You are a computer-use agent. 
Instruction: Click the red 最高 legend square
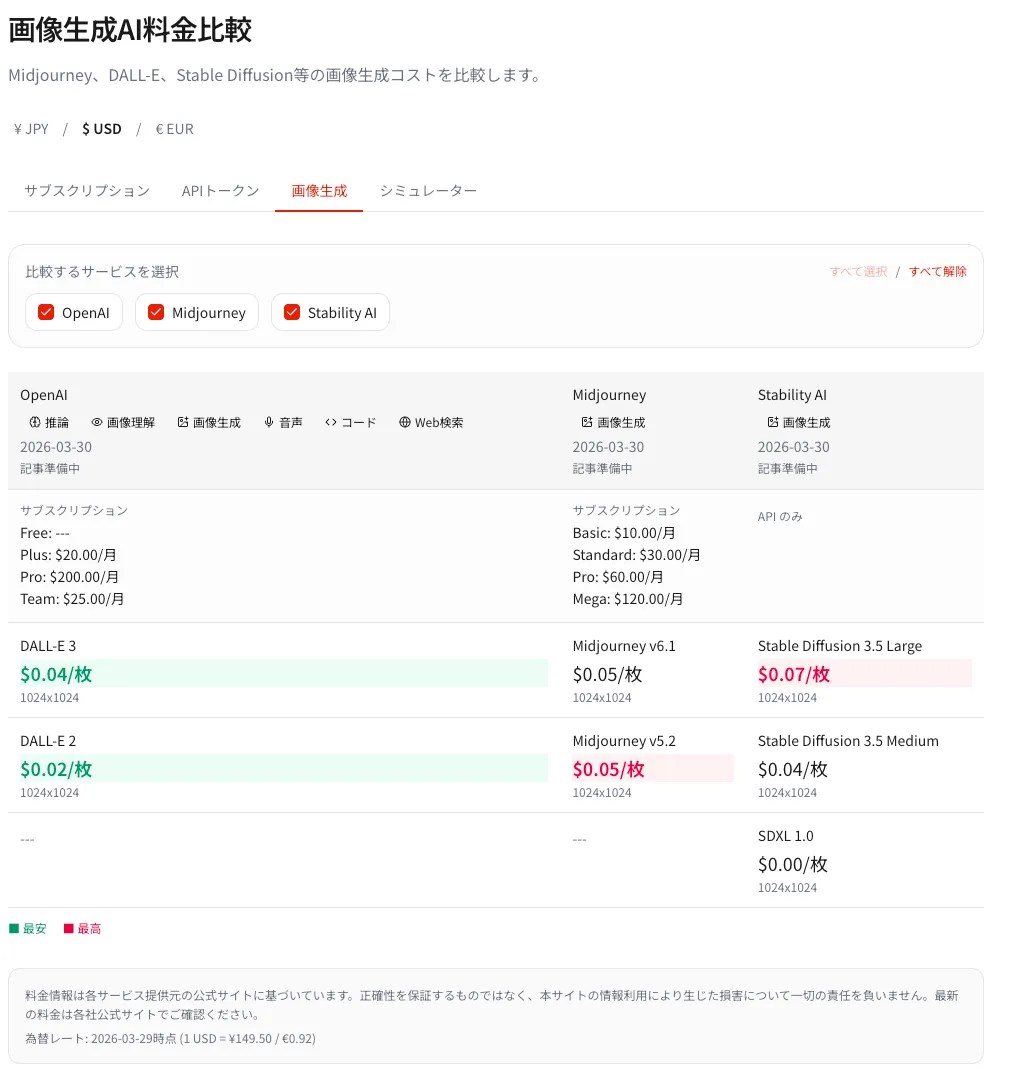point(68,929)
